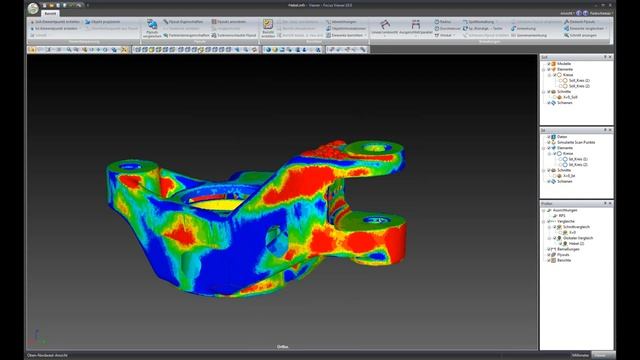Image resolution: width=640 pixels, height=360 pixels.
Task: Click the Daten node icon in Ist panel
Action: click(554, 137)
